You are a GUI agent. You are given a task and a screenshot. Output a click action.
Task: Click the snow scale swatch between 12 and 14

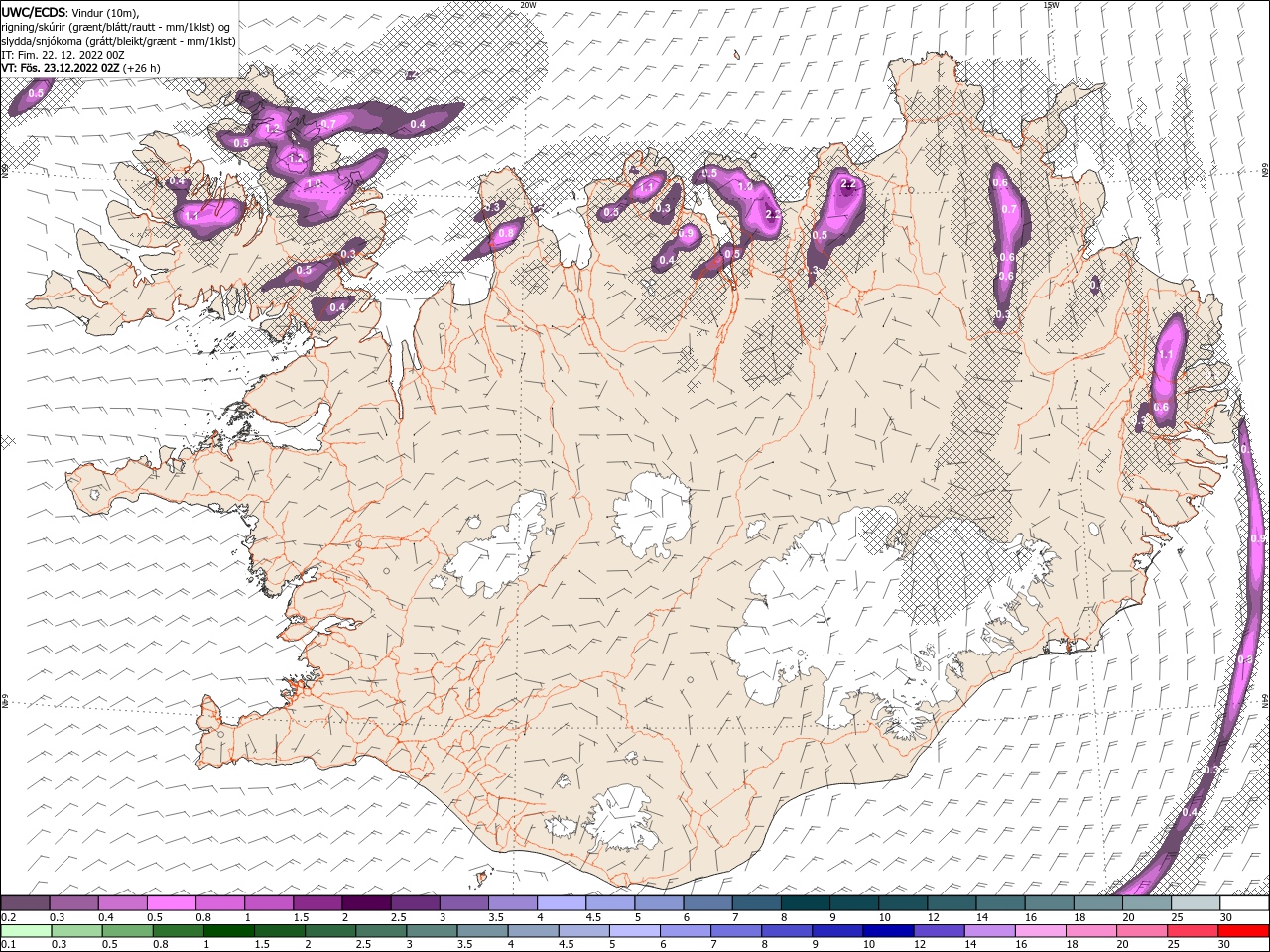pos(952,903)
